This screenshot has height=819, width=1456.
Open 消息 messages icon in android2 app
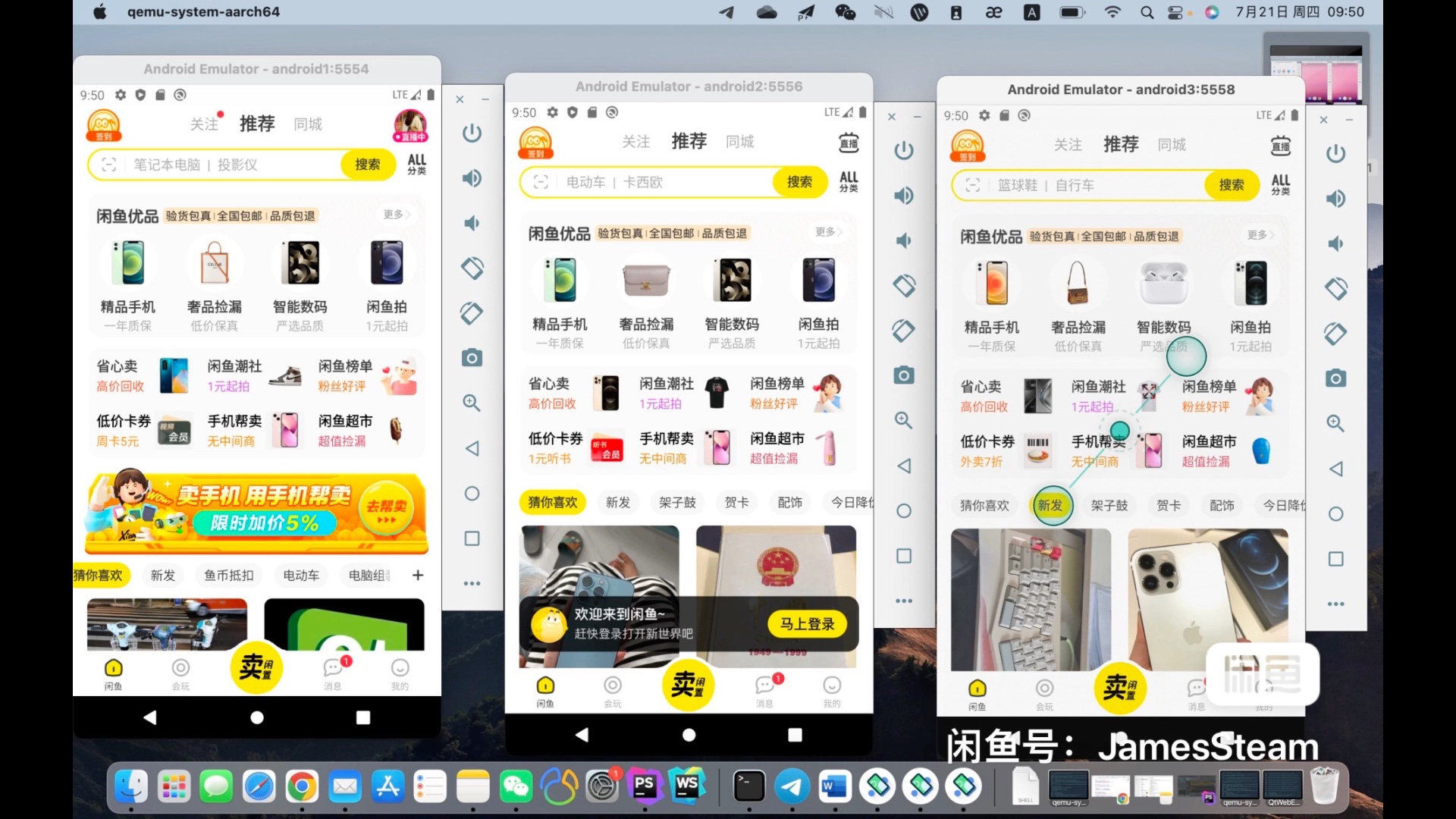tap(765, 686)
